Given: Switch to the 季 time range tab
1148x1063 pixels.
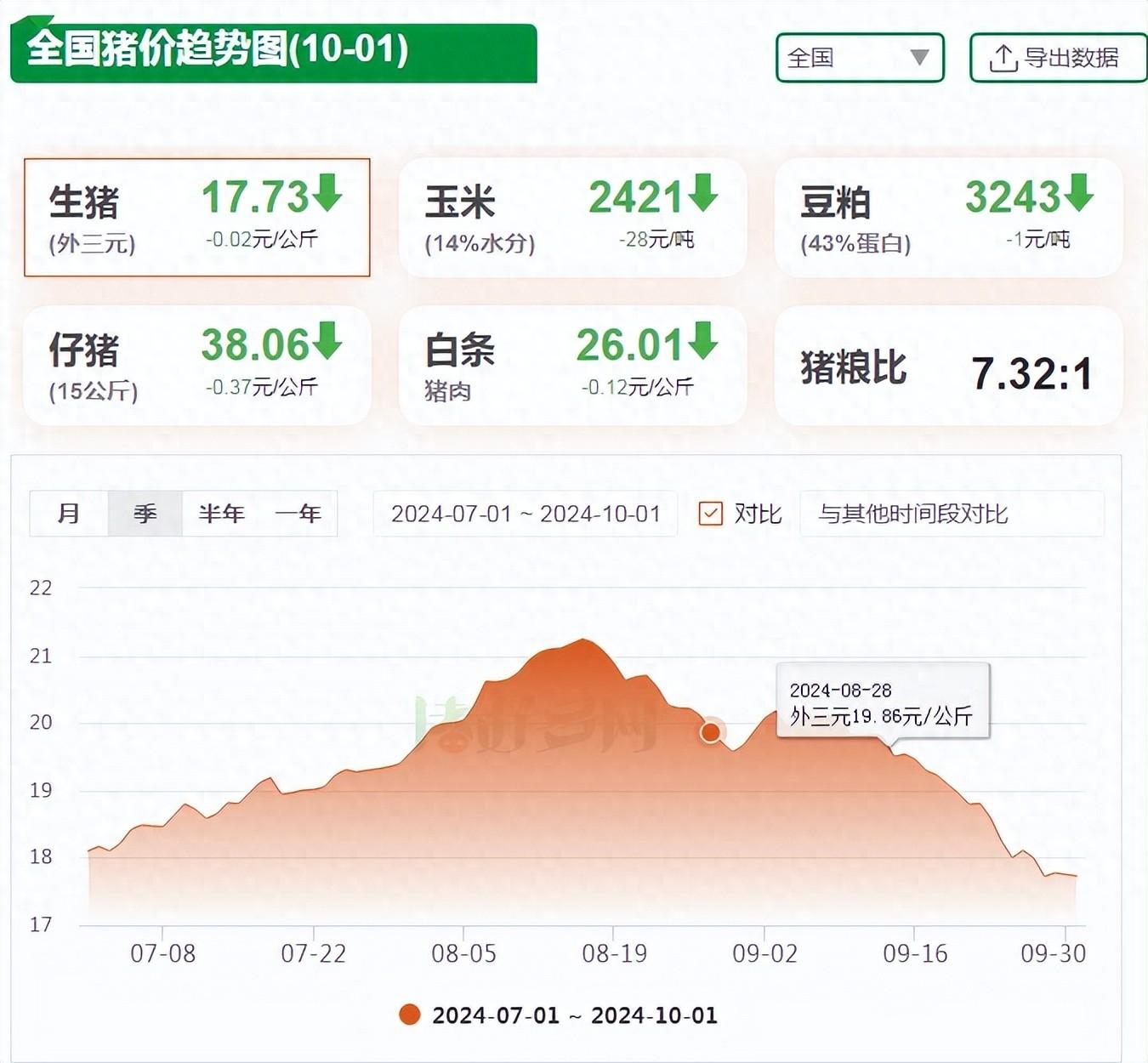Looking at the screenshot, I should 145,514.
